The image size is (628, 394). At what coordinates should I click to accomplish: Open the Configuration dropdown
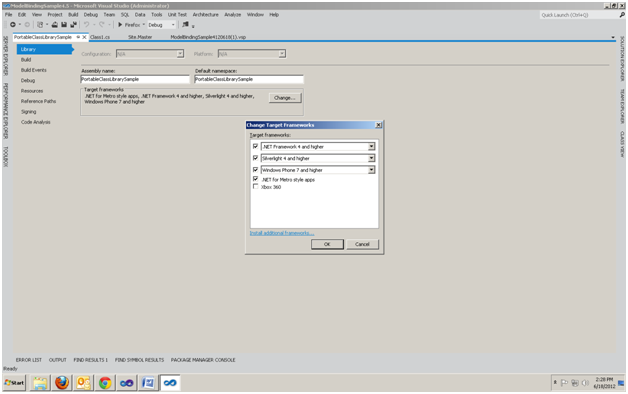pyautogui.click(x=180, y=54)
